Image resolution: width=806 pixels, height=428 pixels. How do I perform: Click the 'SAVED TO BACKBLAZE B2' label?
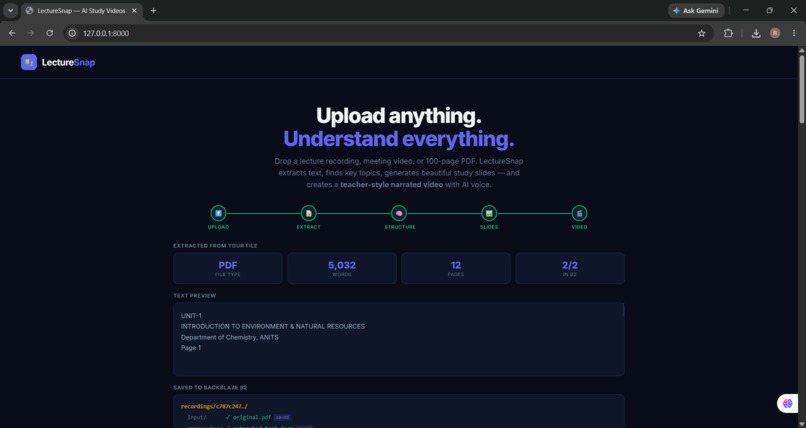[210, 387]
